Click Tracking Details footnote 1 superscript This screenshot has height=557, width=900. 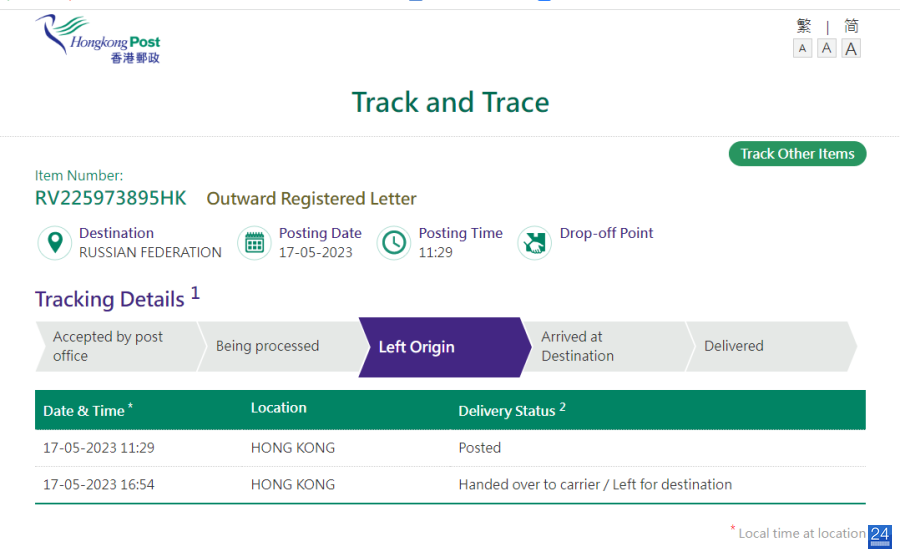[195, 293]
